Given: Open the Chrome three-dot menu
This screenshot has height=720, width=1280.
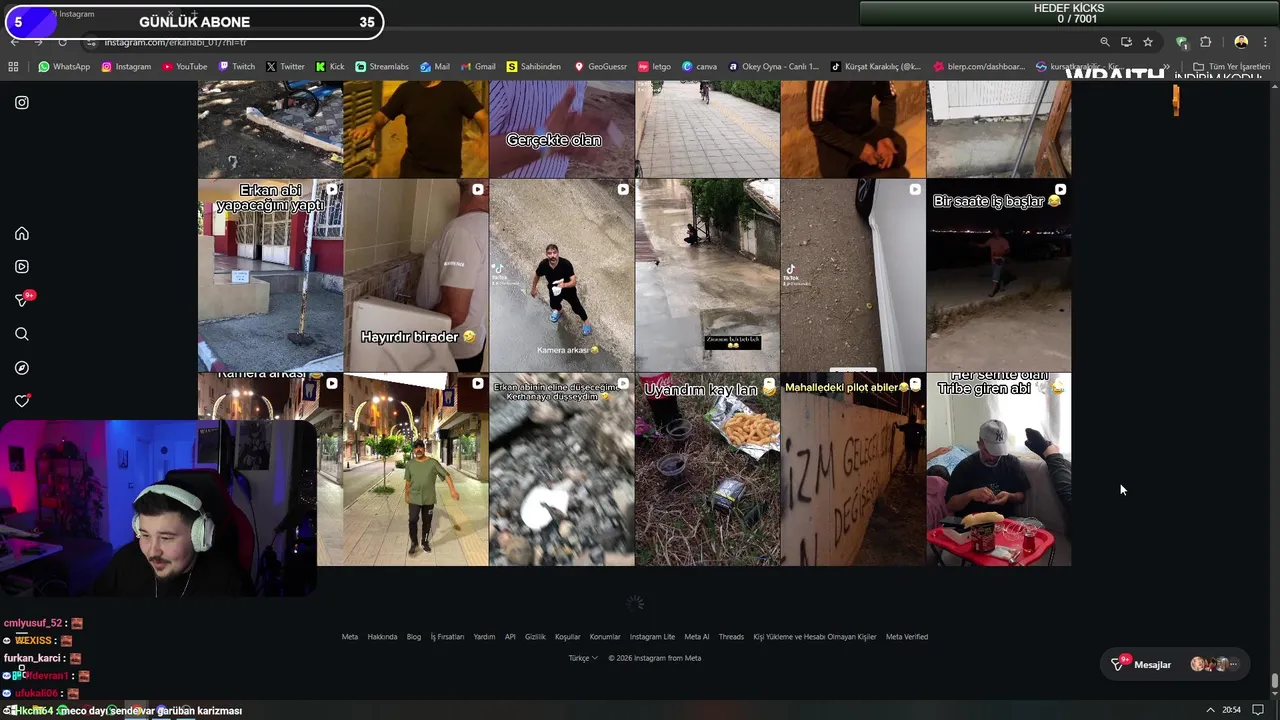Looking at the screenshot, I should click(1266, 42).
